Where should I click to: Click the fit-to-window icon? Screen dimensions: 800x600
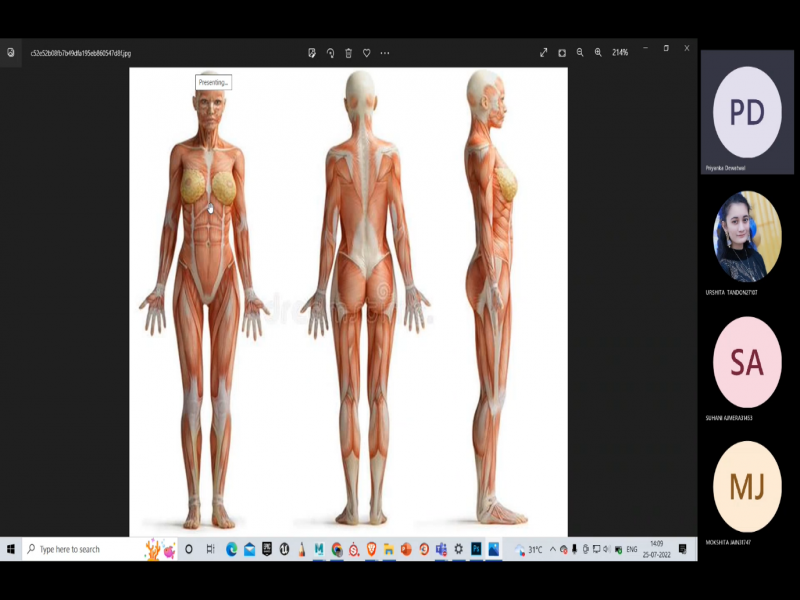[x=562, y=52]
